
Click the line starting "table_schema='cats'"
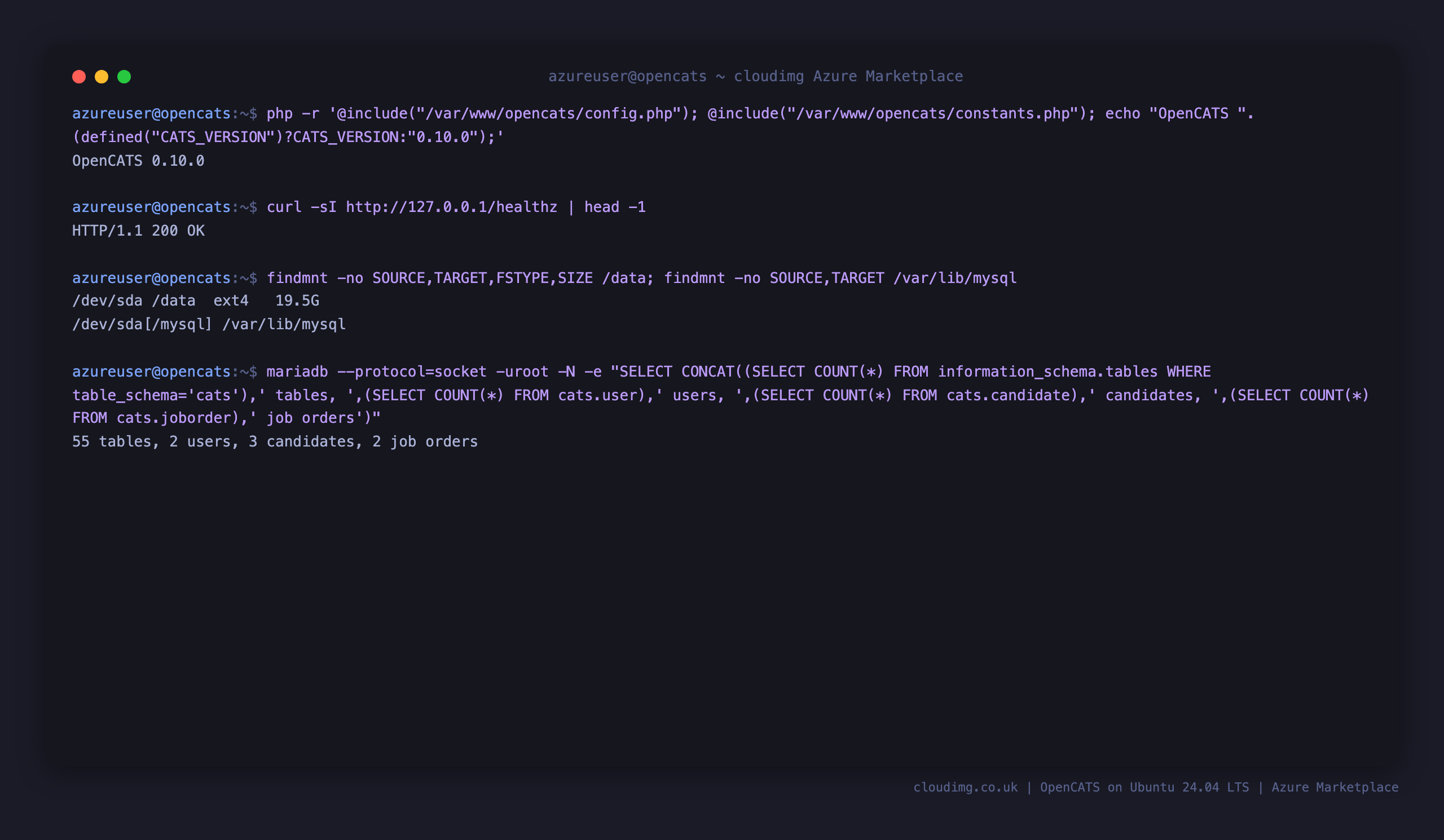tap(720, 396)
